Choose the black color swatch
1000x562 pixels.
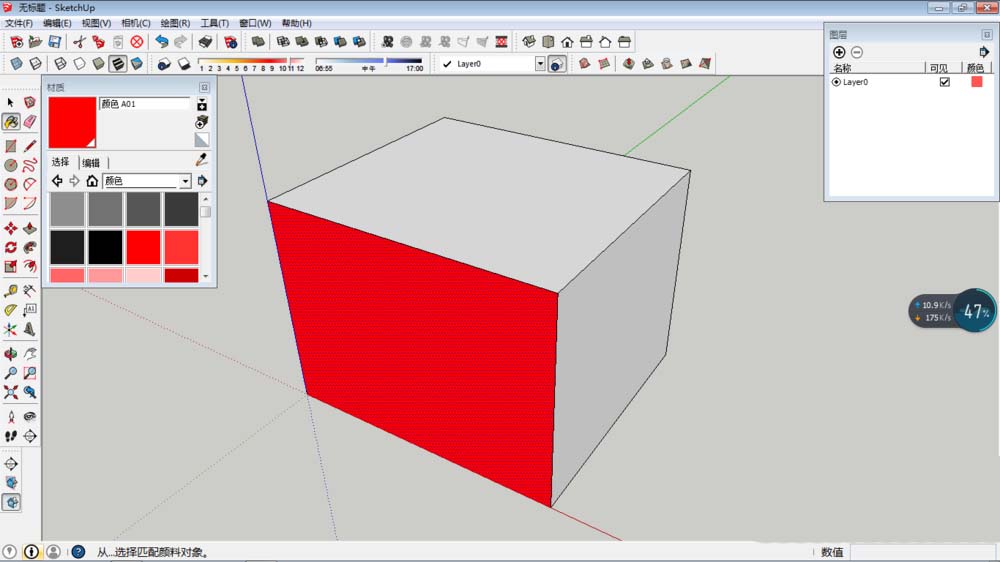click(x=105, y=246)
